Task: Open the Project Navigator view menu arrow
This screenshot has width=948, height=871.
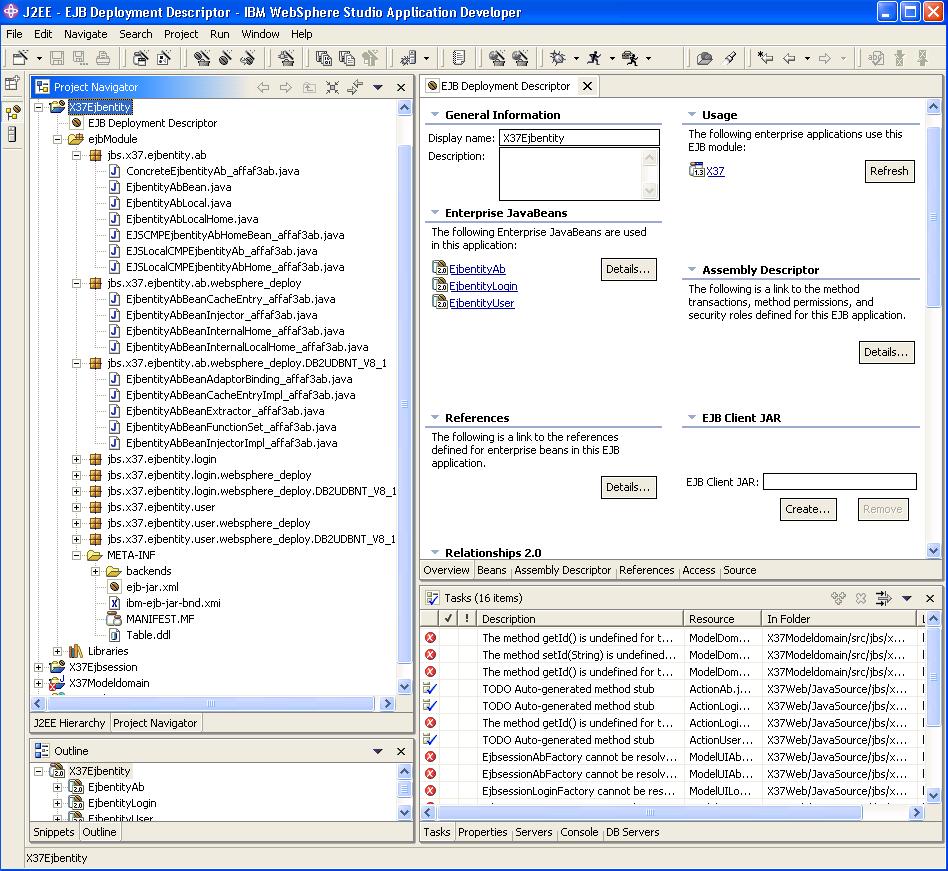Action: click(378, 88)
